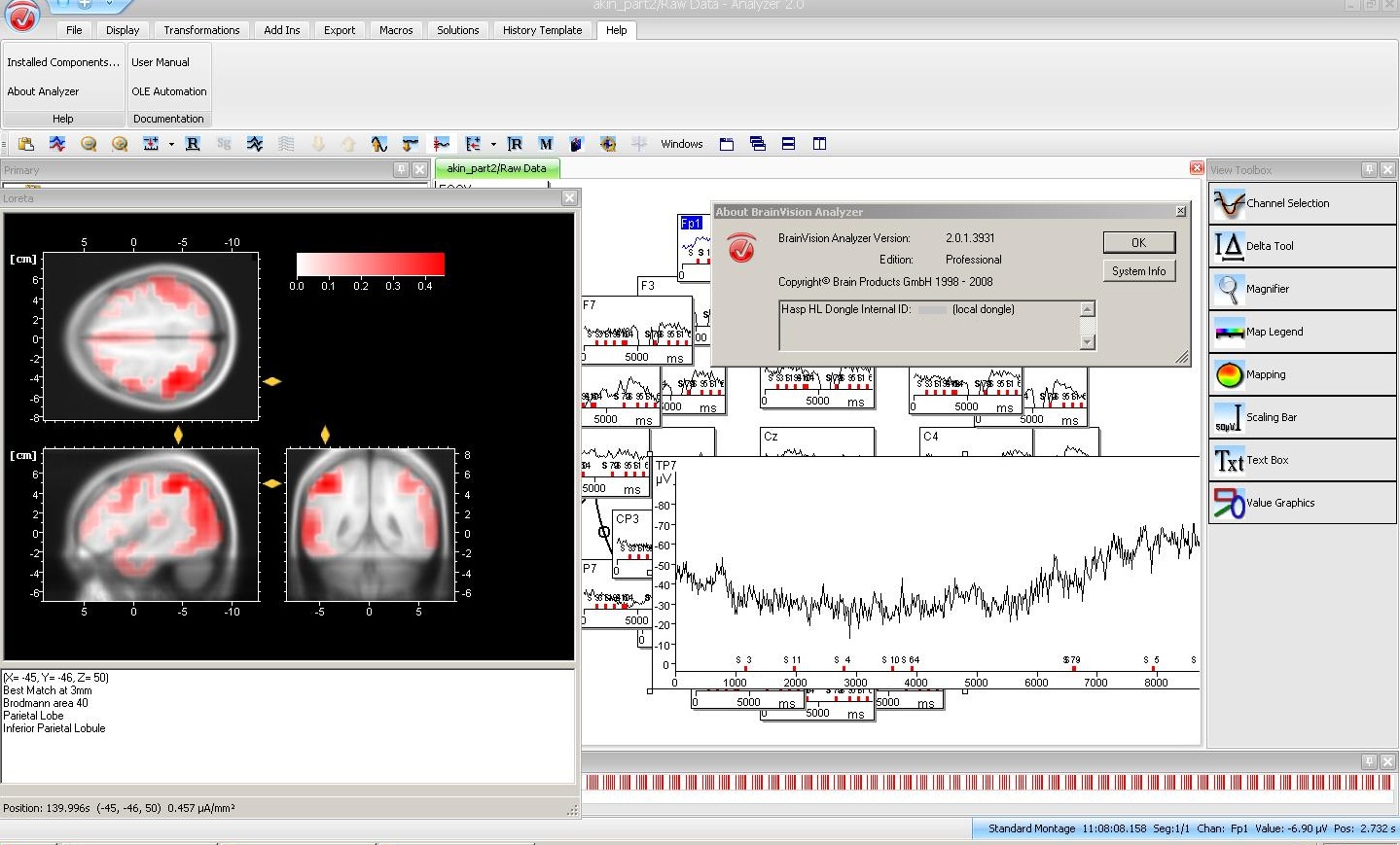The height and width of the screenshot is (845, 1400).
Task: Click the zoom out magnifier toolbar icon
Action: (89, 144)
